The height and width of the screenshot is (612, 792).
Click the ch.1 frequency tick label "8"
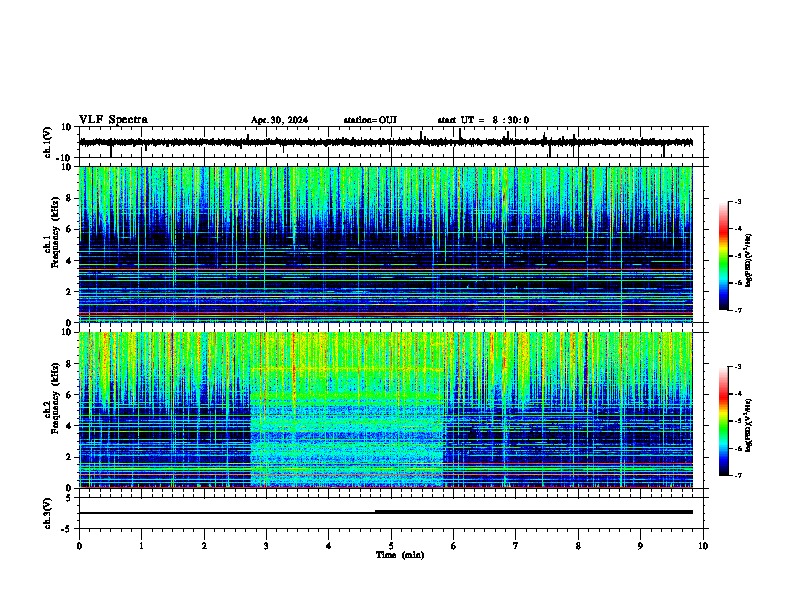[69, 198]
